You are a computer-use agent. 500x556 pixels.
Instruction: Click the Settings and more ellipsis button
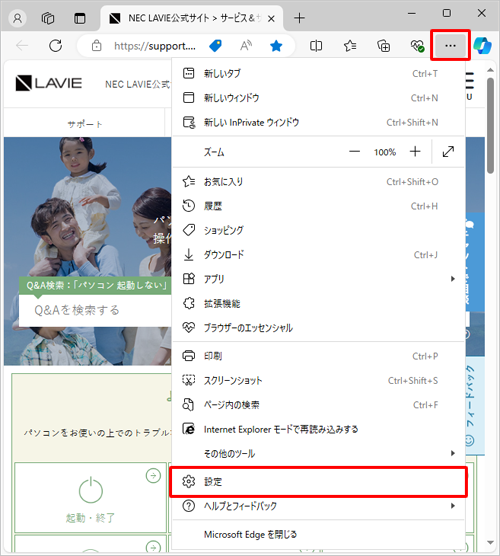[450, 45]
